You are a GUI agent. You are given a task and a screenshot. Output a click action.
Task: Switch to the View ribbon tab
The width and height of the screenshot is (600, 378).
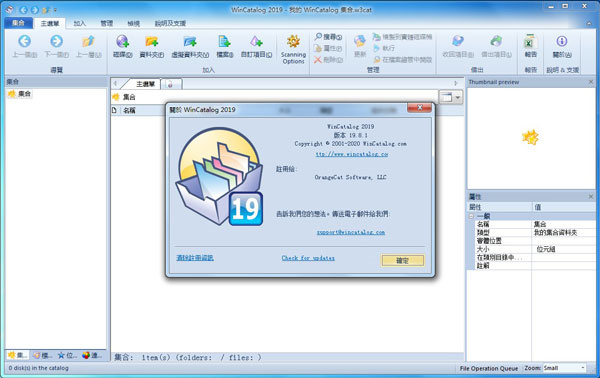[133, 23]
